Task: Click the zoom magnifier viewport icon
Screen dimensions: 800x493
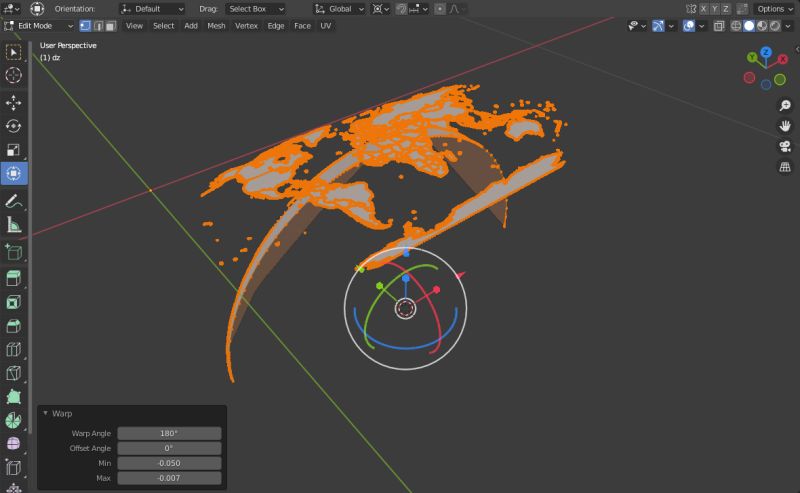Action: pos(785,105)
